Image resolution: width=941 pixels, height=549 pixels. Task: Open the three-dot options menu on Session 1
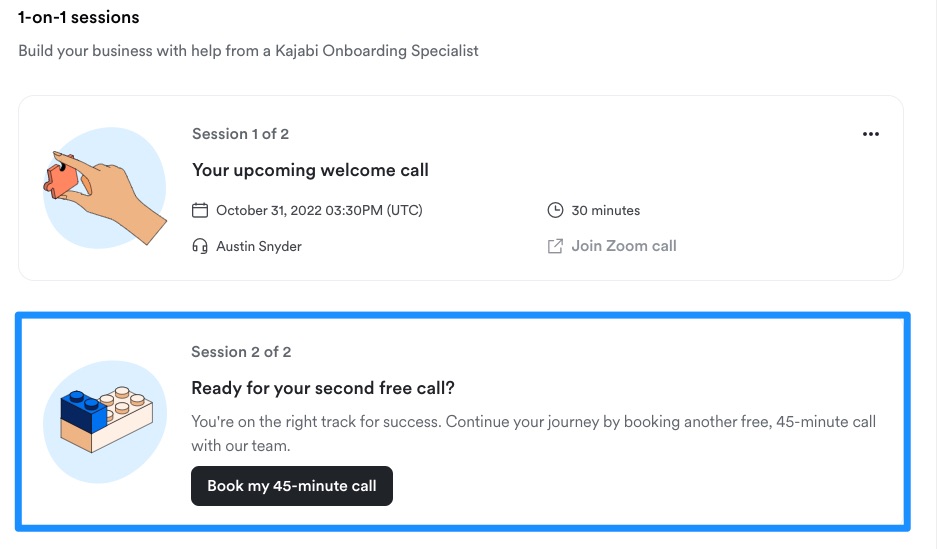tap(870, 134)
